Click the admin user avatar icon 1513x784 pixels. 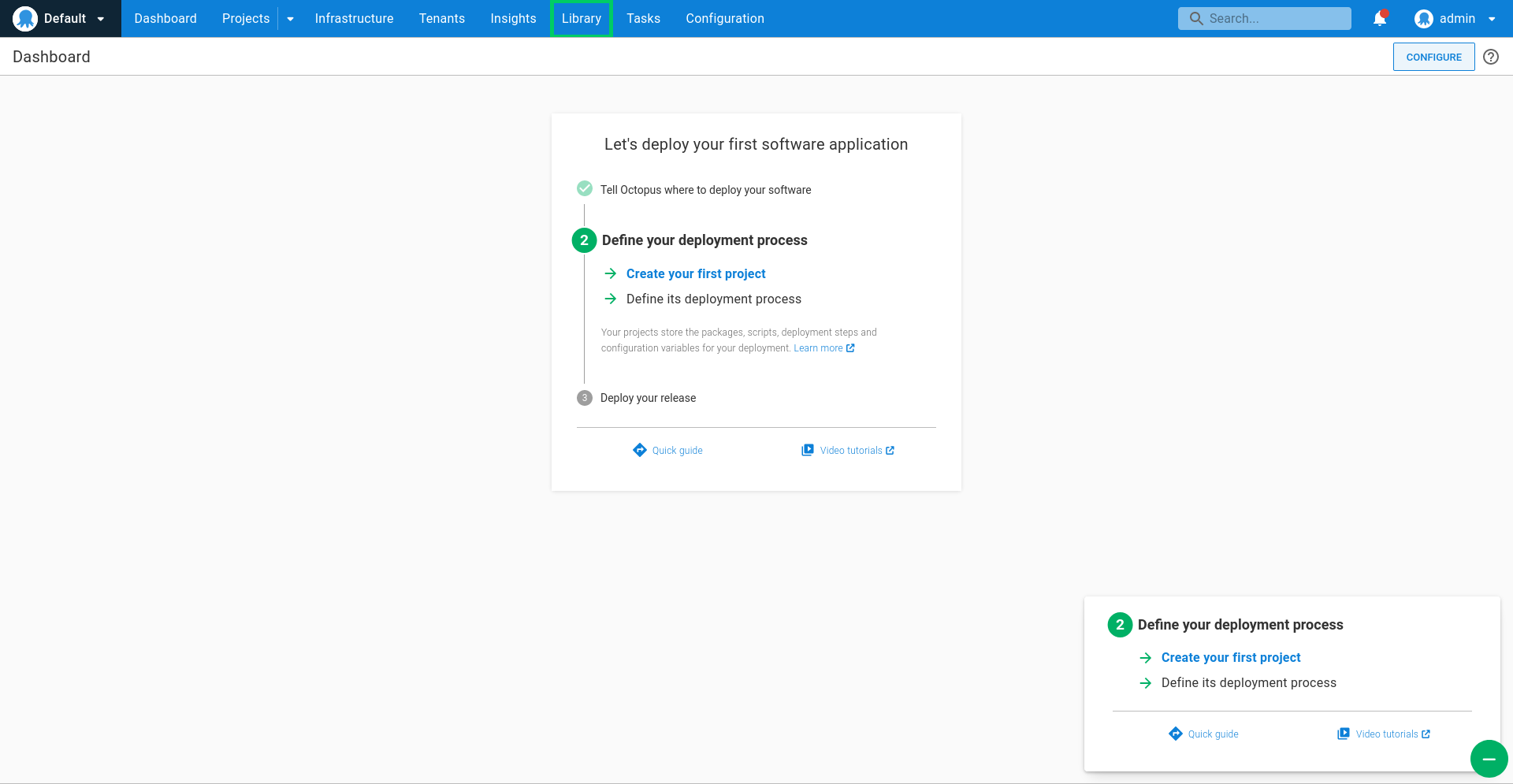click(x=1424, y=18)
